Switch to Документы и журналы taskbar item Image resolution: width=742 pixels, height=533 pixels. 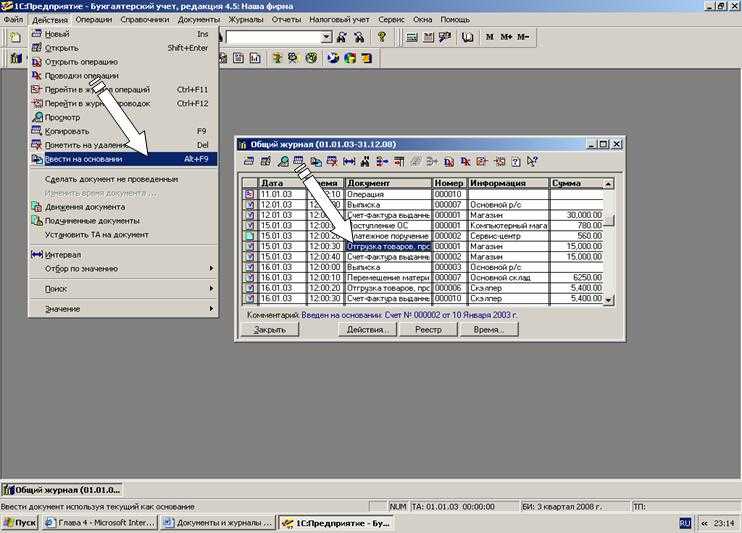pyautogui.click(x=217, y=523)
